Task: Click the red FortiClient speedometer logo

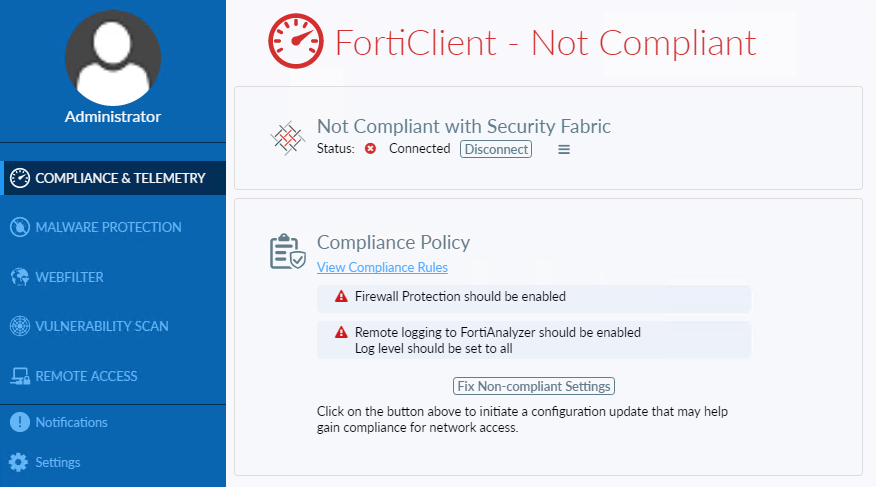Action: [296, 41]
